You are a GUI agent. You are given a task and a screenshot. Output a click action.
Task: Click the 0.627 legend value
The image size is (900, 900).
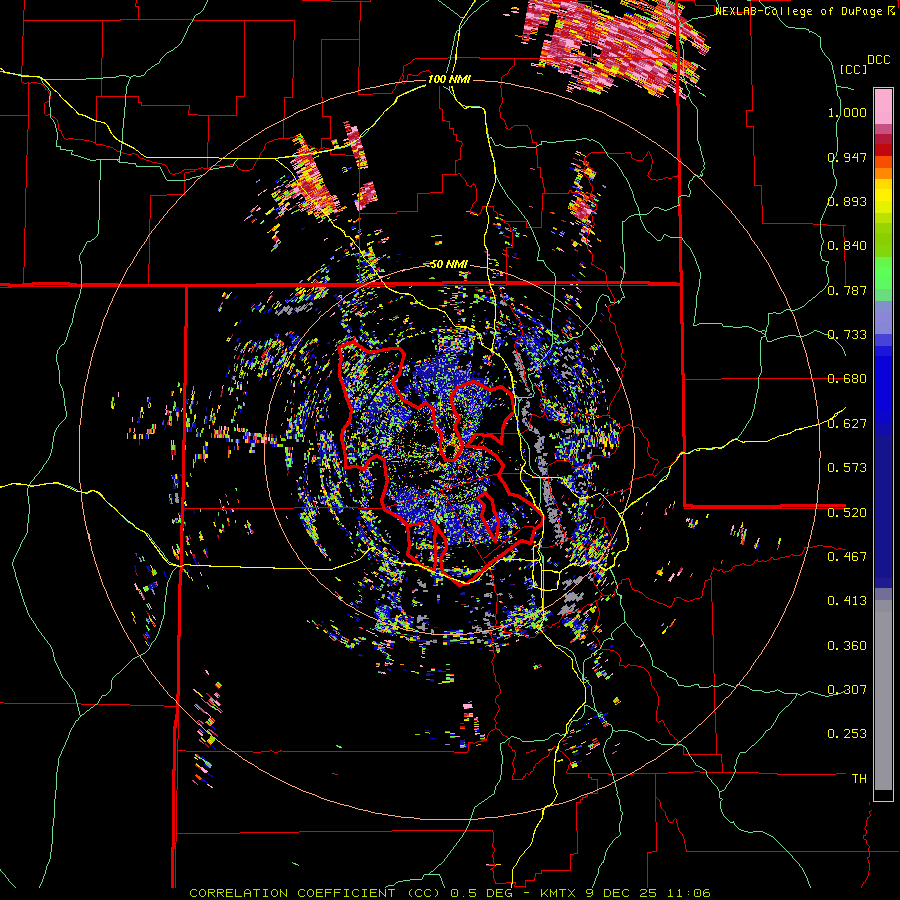point(847,424)
